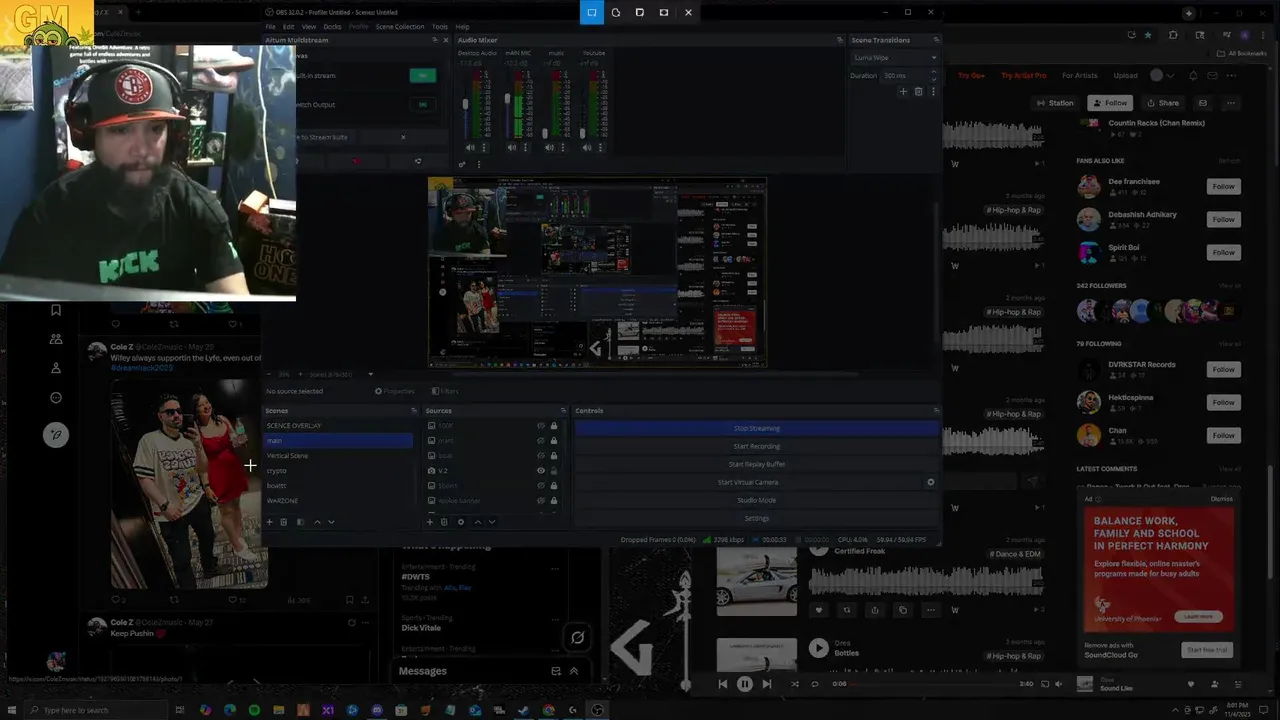The width and height of the screenshot is (1280, 720).
Task: Toggle shuffle in SoundCloud player
Action: tap(795, 684)
